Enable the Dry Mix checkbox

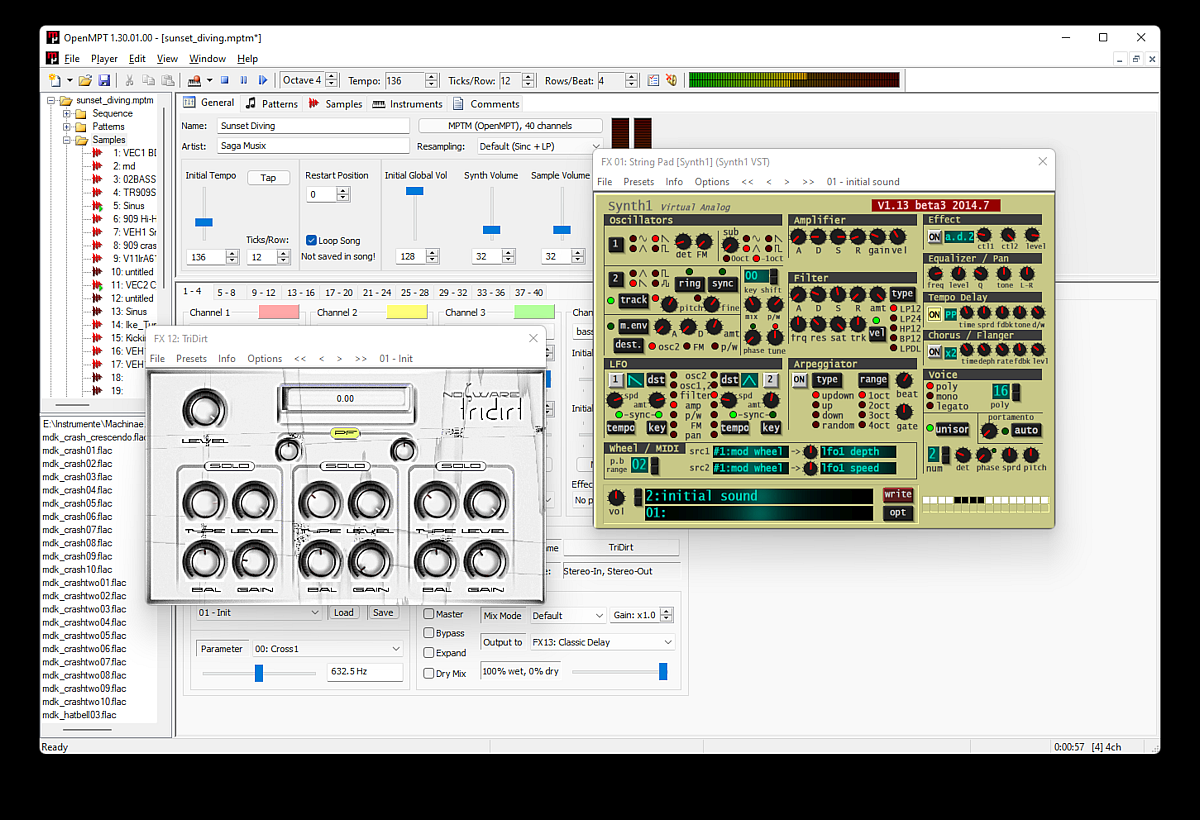(429, 673)
